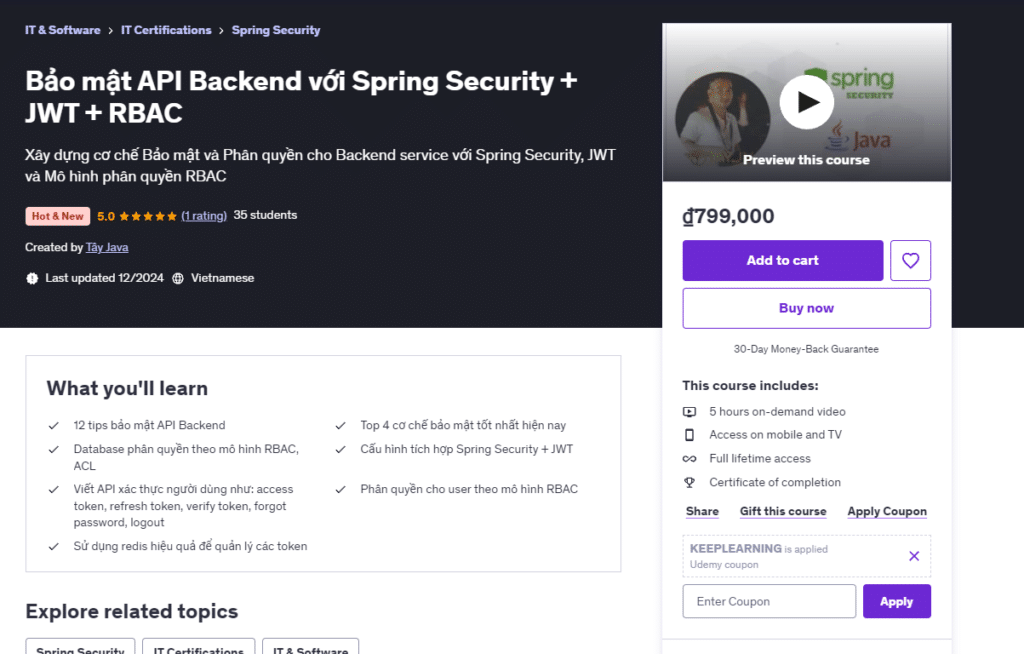The width and height of the screenshot is (1024, 654).
Task: Open the (1 rating) link
Action: 204,215
